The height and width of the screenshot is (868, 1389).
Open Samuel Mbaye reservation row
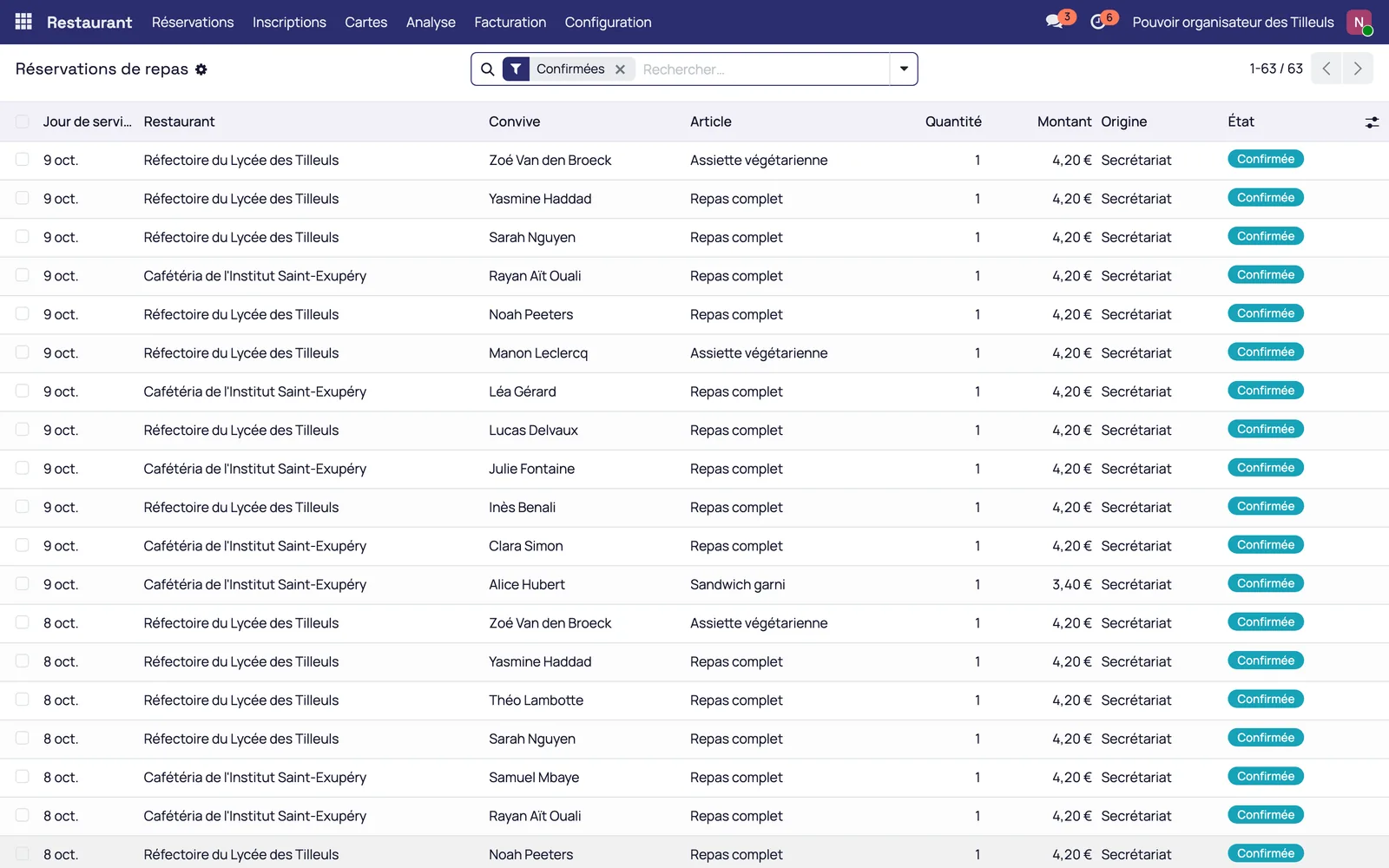(694, 777)
